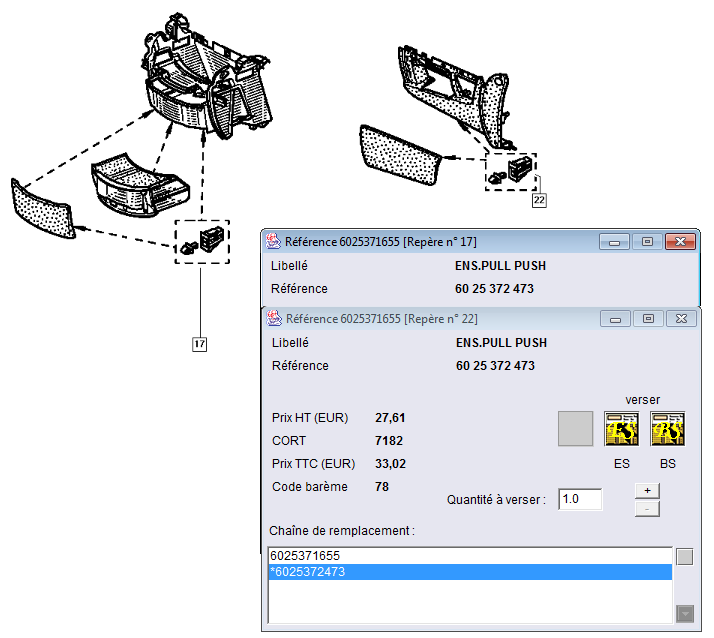Viewport: 714px width, 638px height.
Task: Minimize the Repère n° 17 window
Action: point(614,242)
